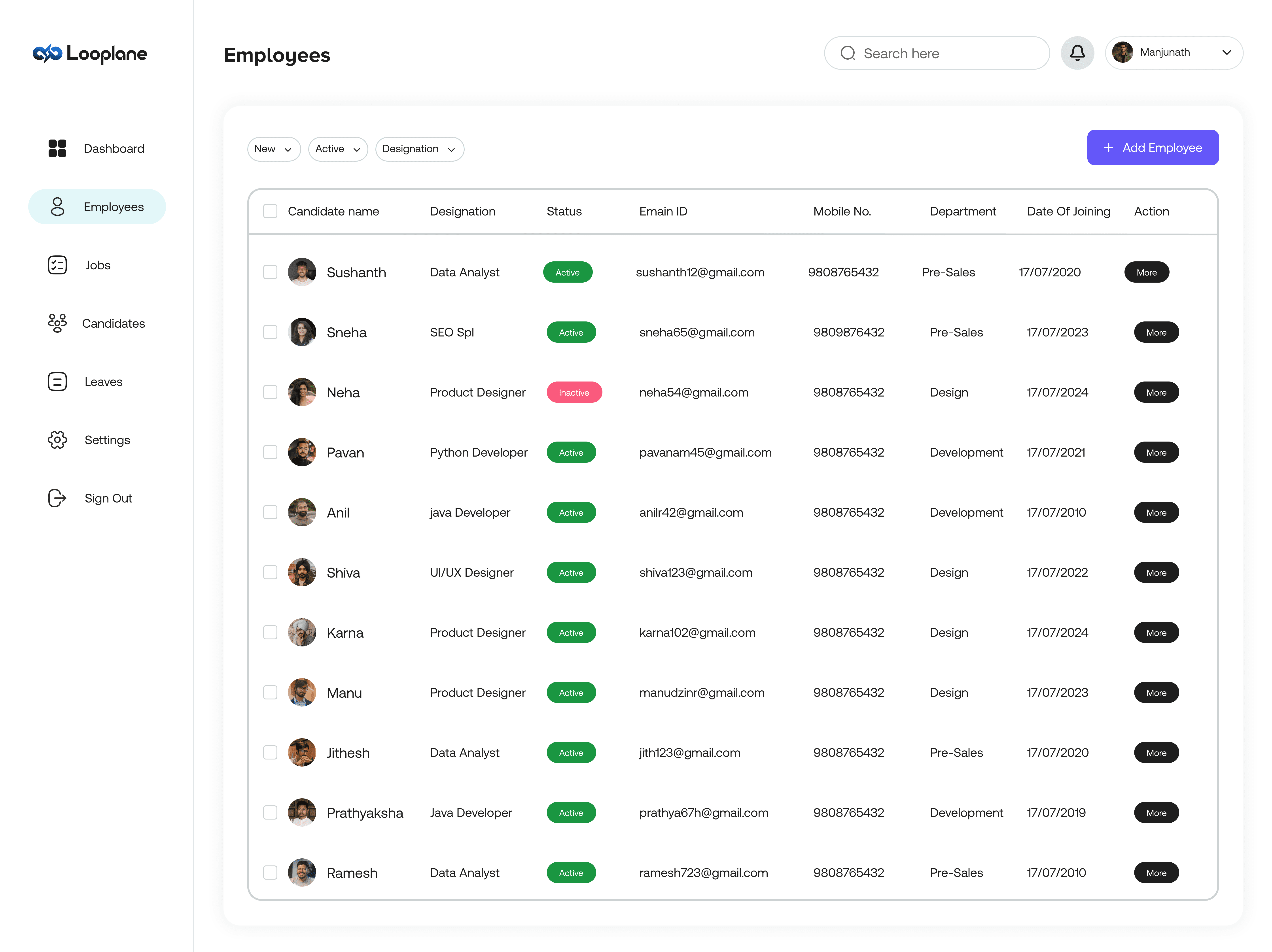
Task: Click the Jobs checklist icon
Action: point(57,265)
